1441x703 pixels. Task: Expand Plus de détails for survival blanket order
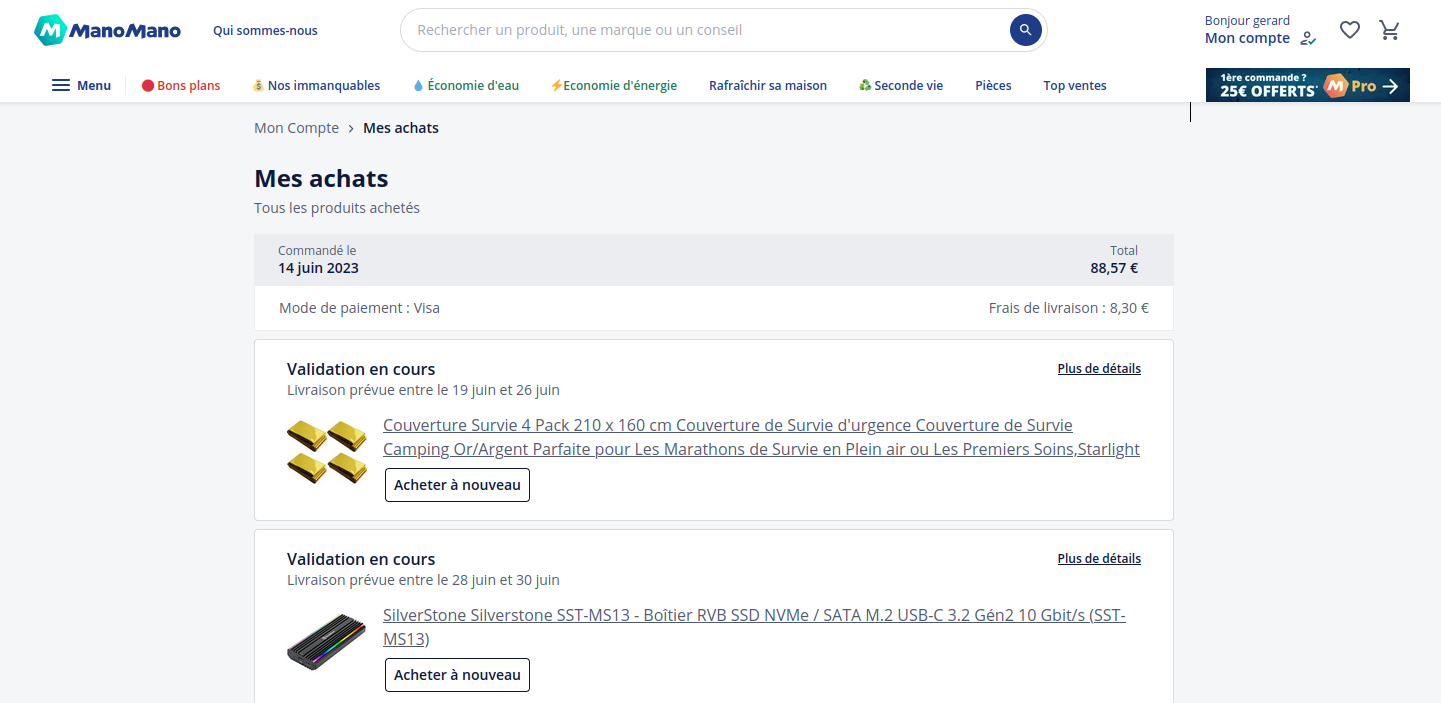pyautogui.click(x=1098, y=369)
